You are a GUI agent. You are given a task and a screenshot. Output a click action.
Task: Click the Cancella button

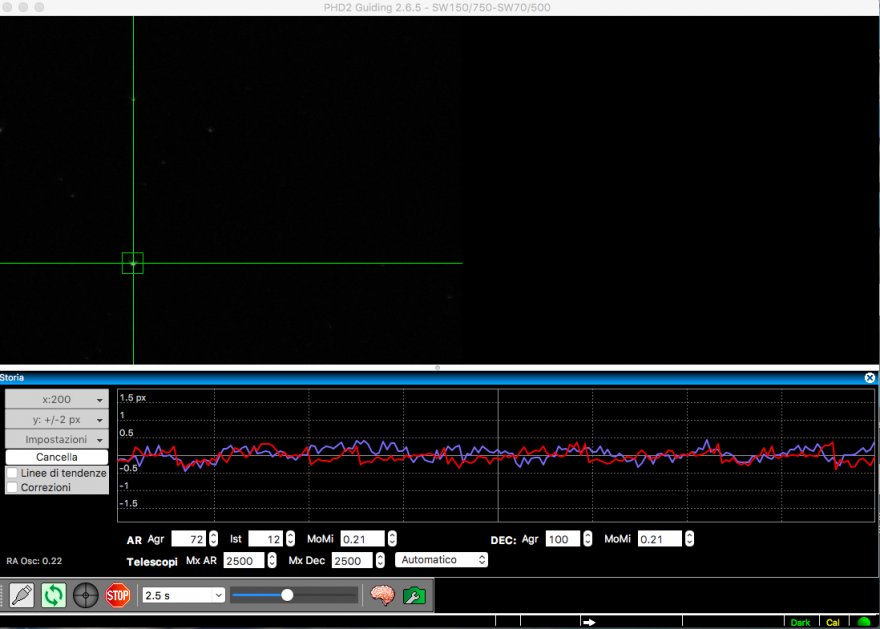pyautogui.click(x=57, y=457)
